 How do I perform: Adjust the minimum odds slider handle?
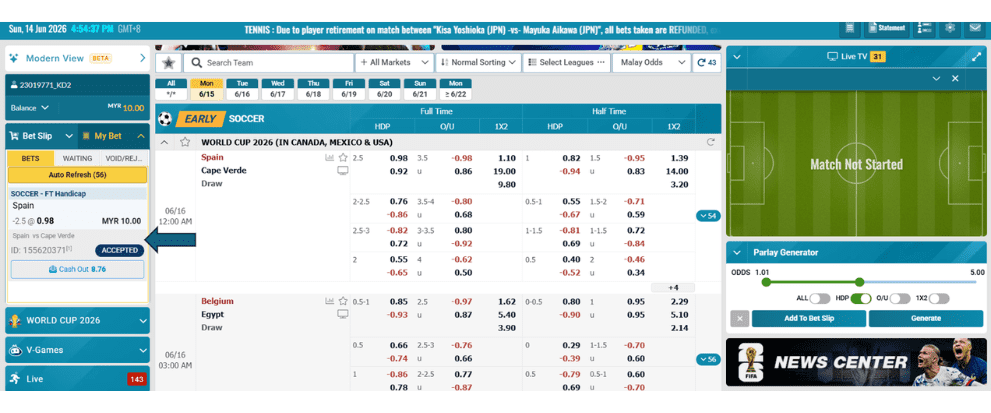pyautogui.click(x=767, y=282)
